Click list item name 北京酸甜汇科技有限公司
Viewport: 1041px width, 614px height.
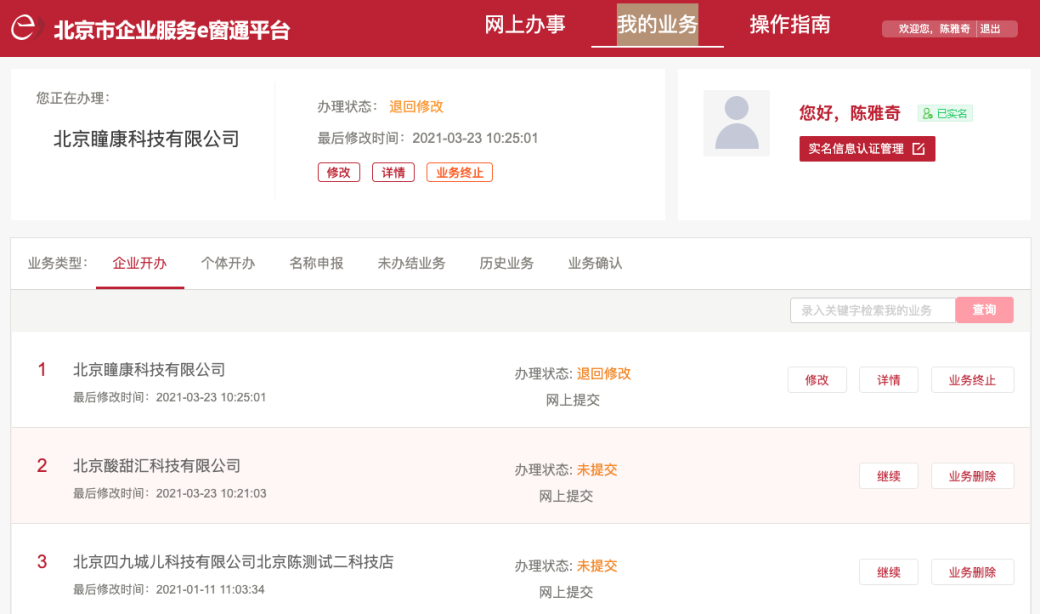157,466
